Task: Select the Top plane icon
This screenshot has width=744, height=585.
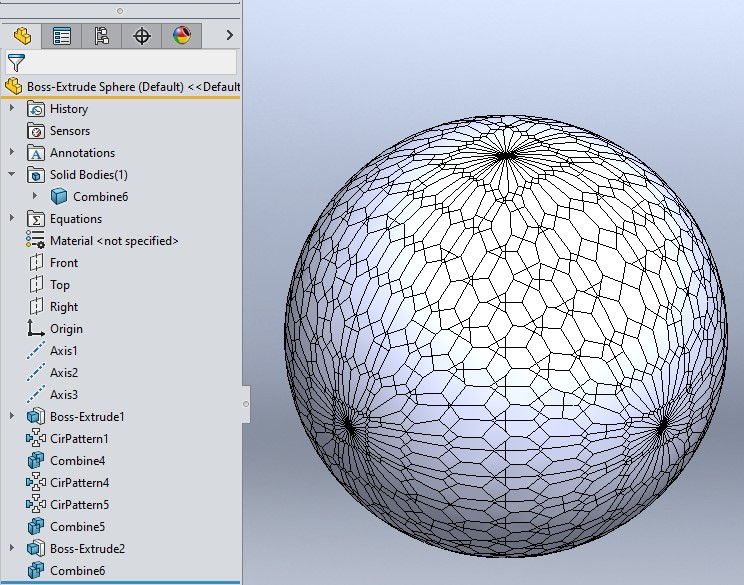Action: pyautogui.click(x=36, y=284)
